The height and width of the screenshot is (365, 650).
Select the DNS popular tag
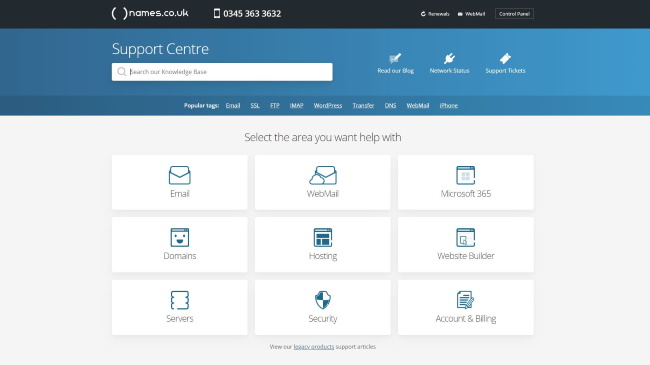click(390, 105)
